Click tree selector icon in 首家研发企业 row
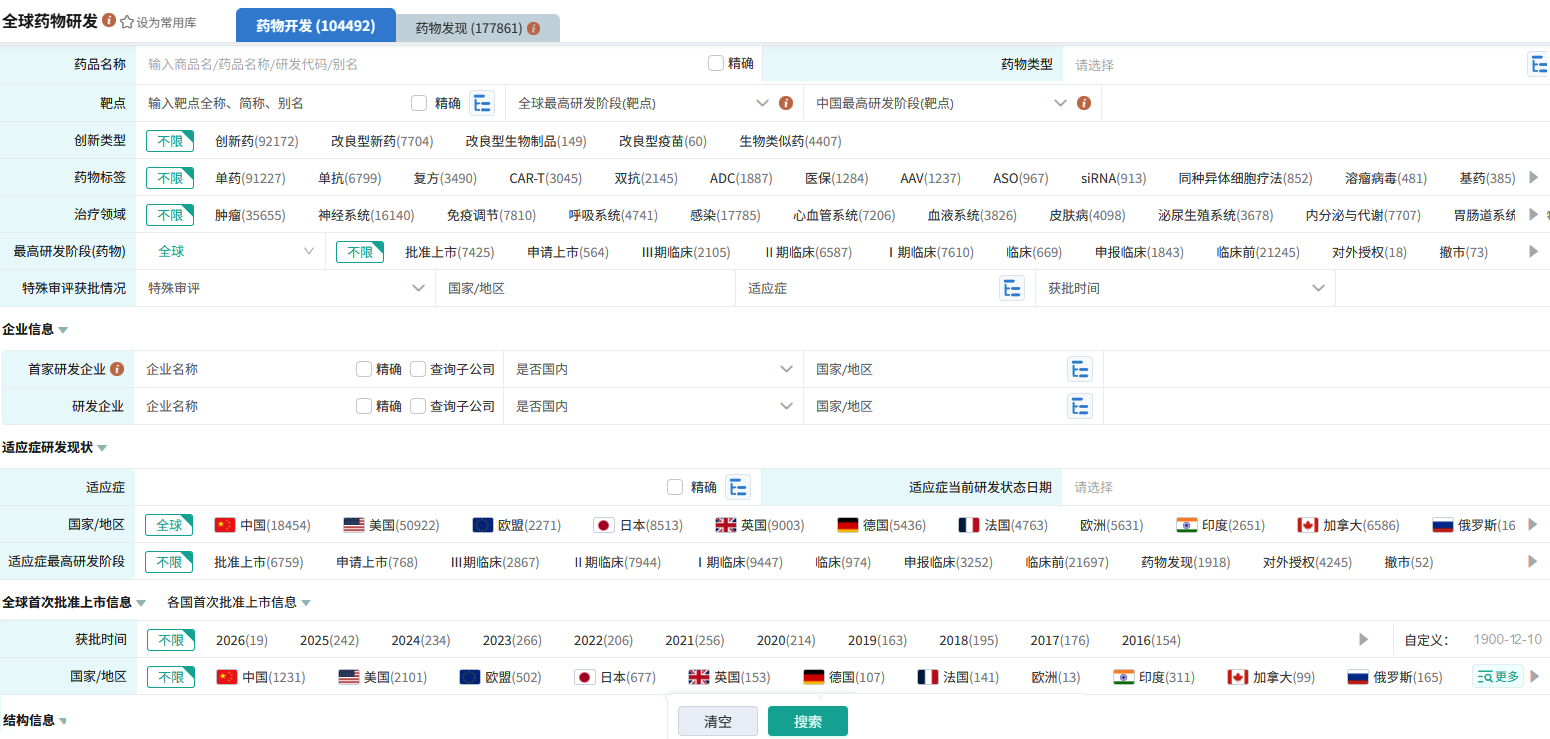This screenshot has height=739, width=1550. click(x=1080, y=369)
